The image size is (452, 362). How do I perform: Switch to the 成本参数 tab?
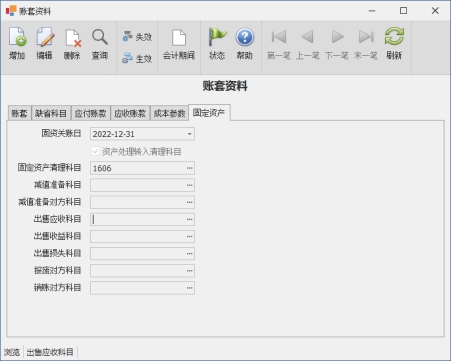169,113
